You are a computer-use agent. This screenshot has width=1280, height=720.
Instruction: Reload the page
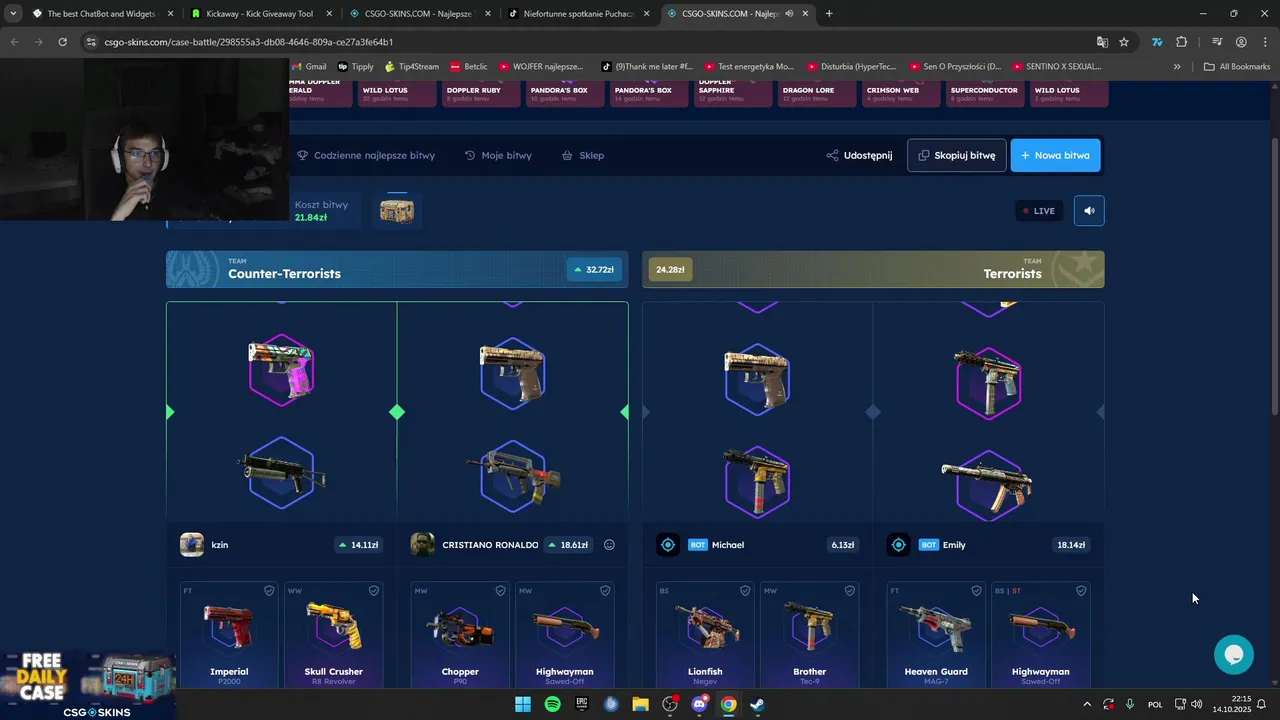coord(62,42)
